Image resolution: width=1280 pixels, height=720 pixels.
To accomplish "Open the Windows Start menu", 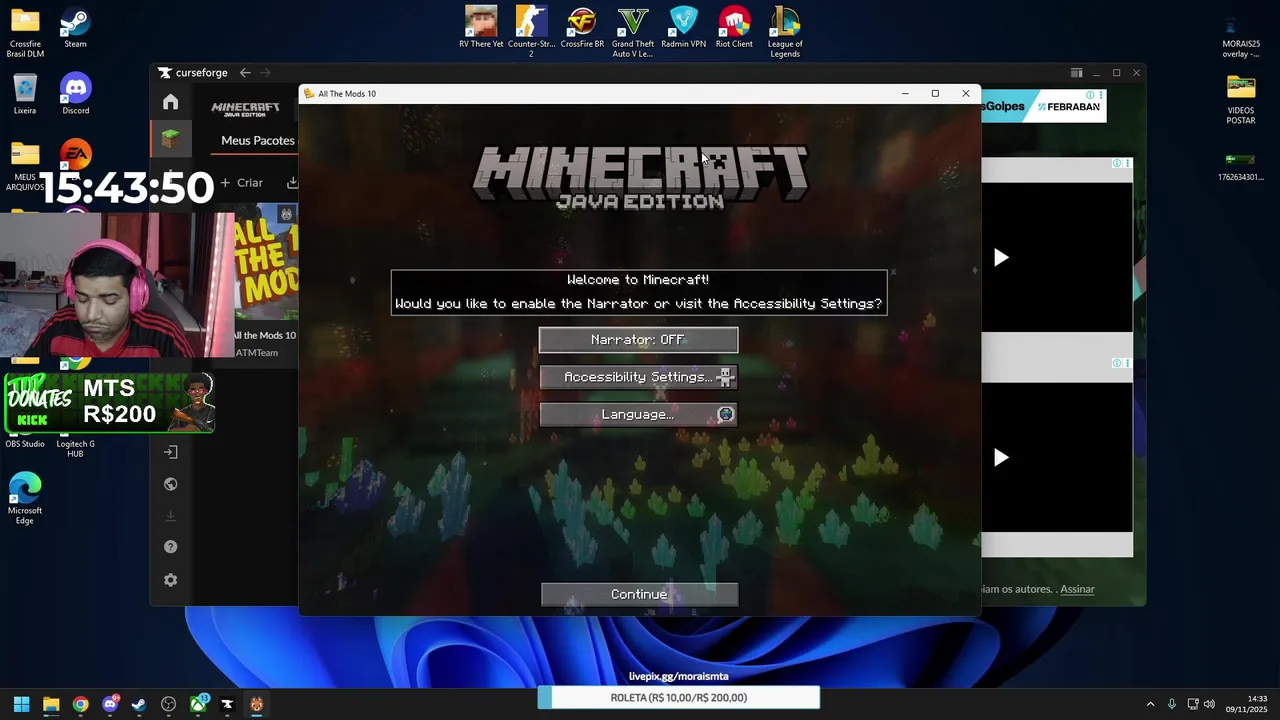I will pos(21,704).
